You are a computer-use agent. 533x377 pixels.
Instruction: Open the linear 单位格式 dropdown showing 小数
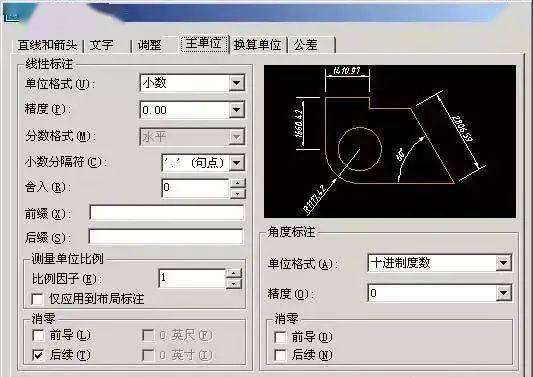[x=237, y=83]
